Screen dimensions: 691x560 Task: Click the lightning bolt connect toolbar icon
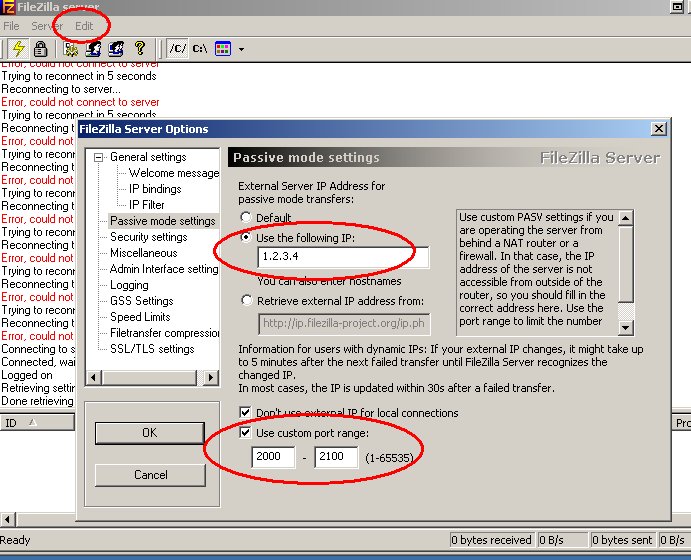pyautogui.click(x=18, y=48)
